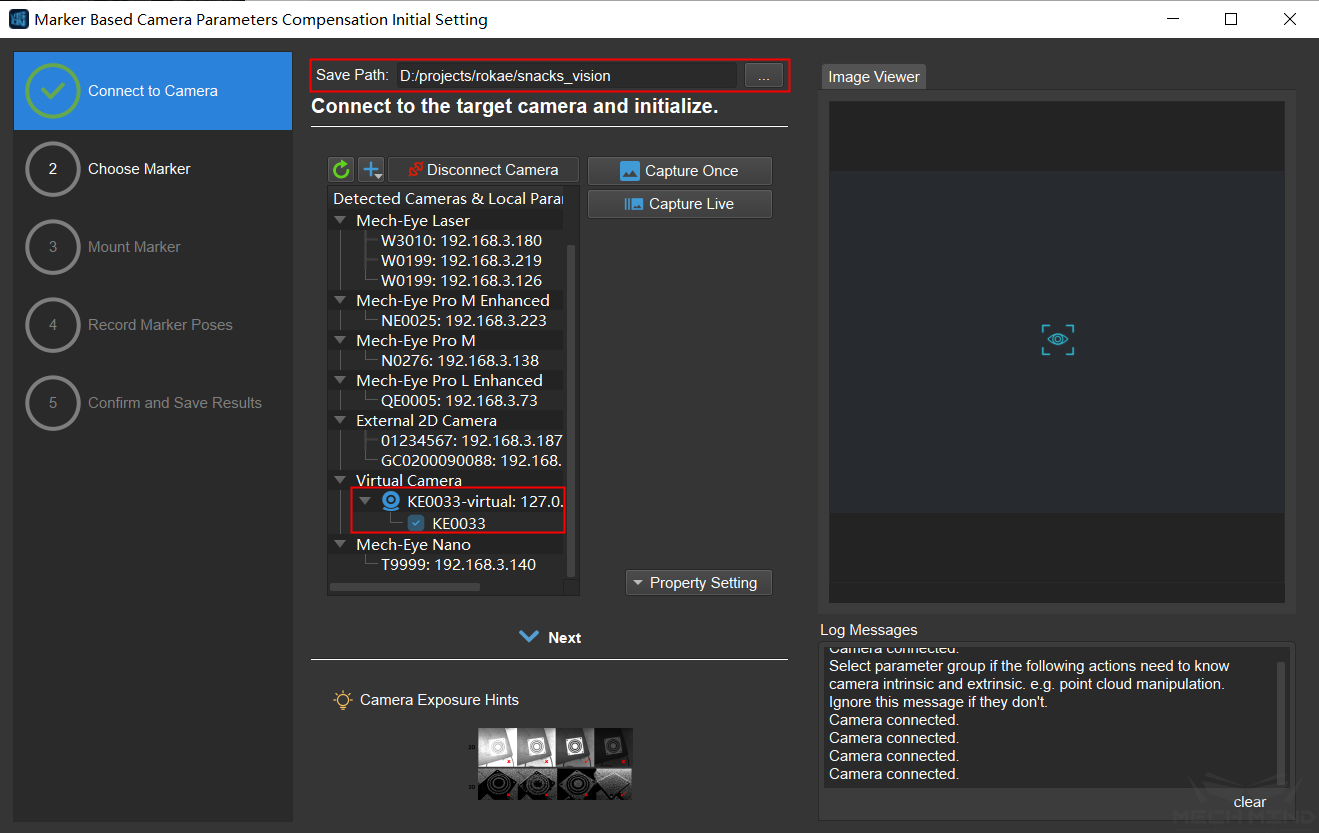Click Capture Once button
This screenshot has height=833, width=1319.
click(680, 171)
